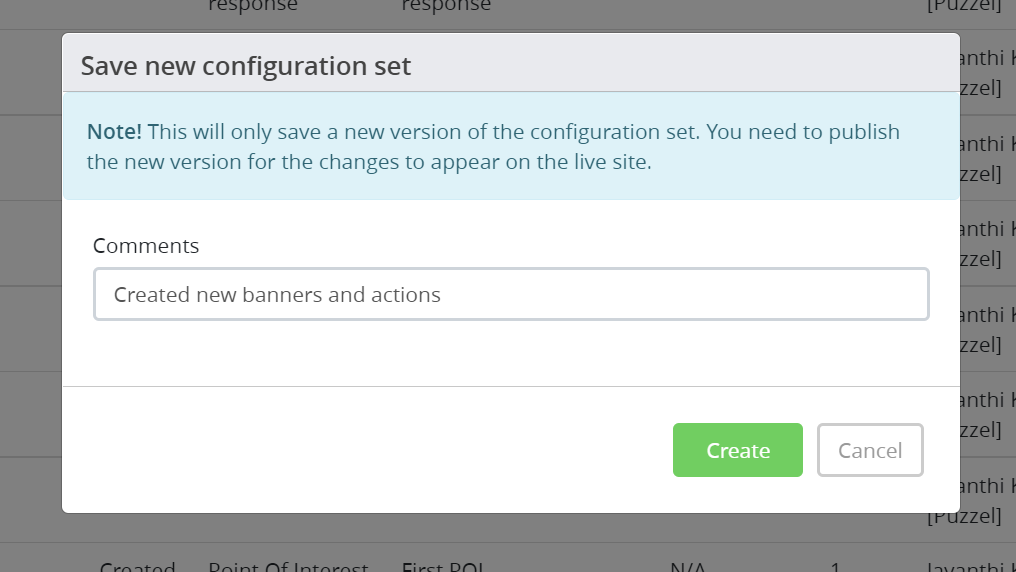Click the bold 'Note!' text
1016x572 pixels.
point(114,132)
